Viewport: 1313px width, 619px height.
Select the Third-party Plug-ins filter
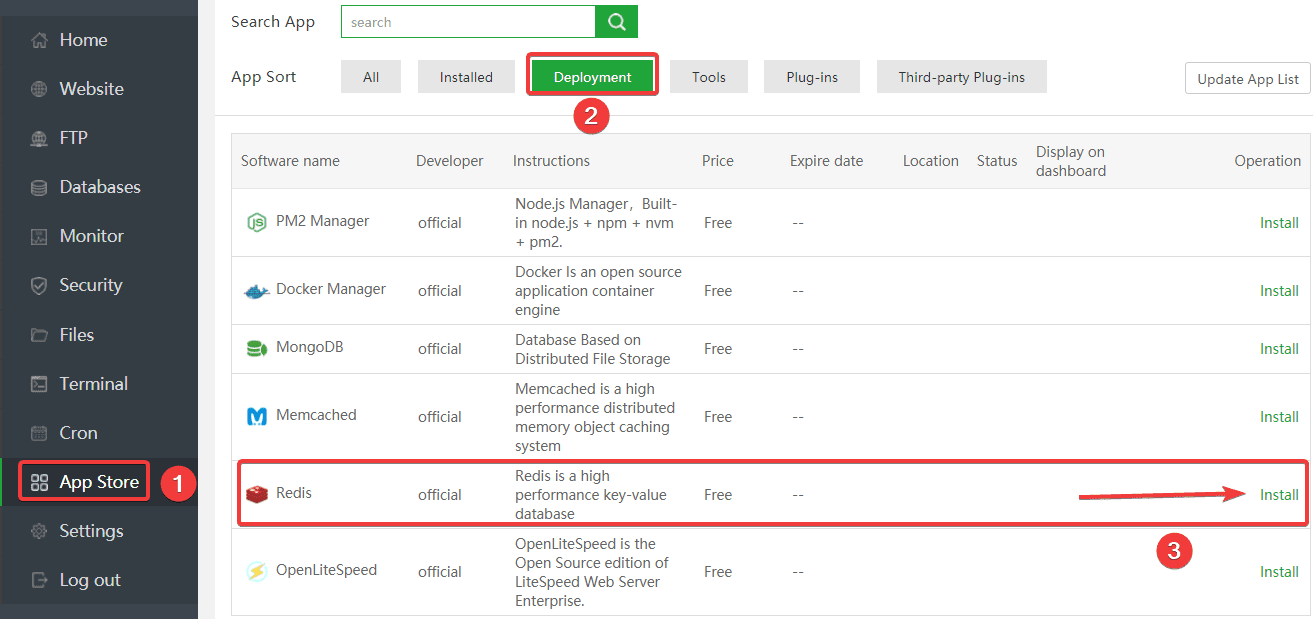tap(961, 76)
